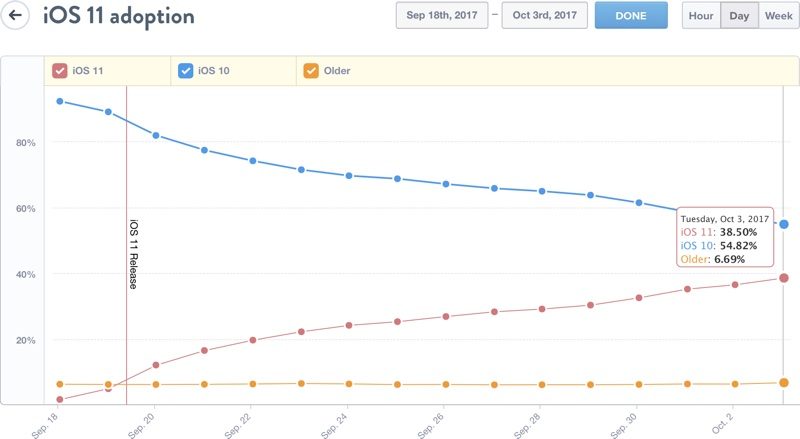Viewport: 800px width, 439px height.
Task: Open the Oct 3rd, 2017 end date picker
Action: (x=544, y=16)
